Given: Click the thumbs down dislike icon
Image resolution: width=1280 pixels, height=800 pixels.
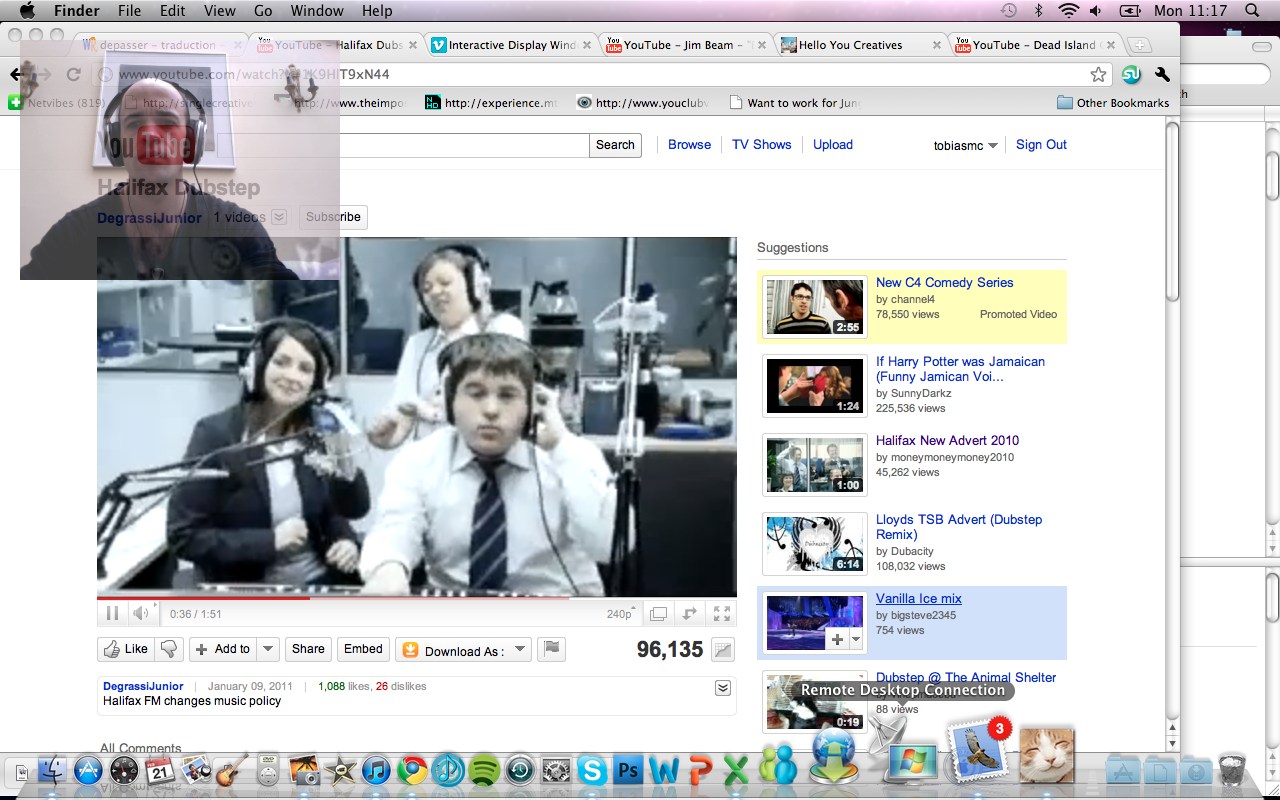Looking at the screenshot, I should click(169, 649).
